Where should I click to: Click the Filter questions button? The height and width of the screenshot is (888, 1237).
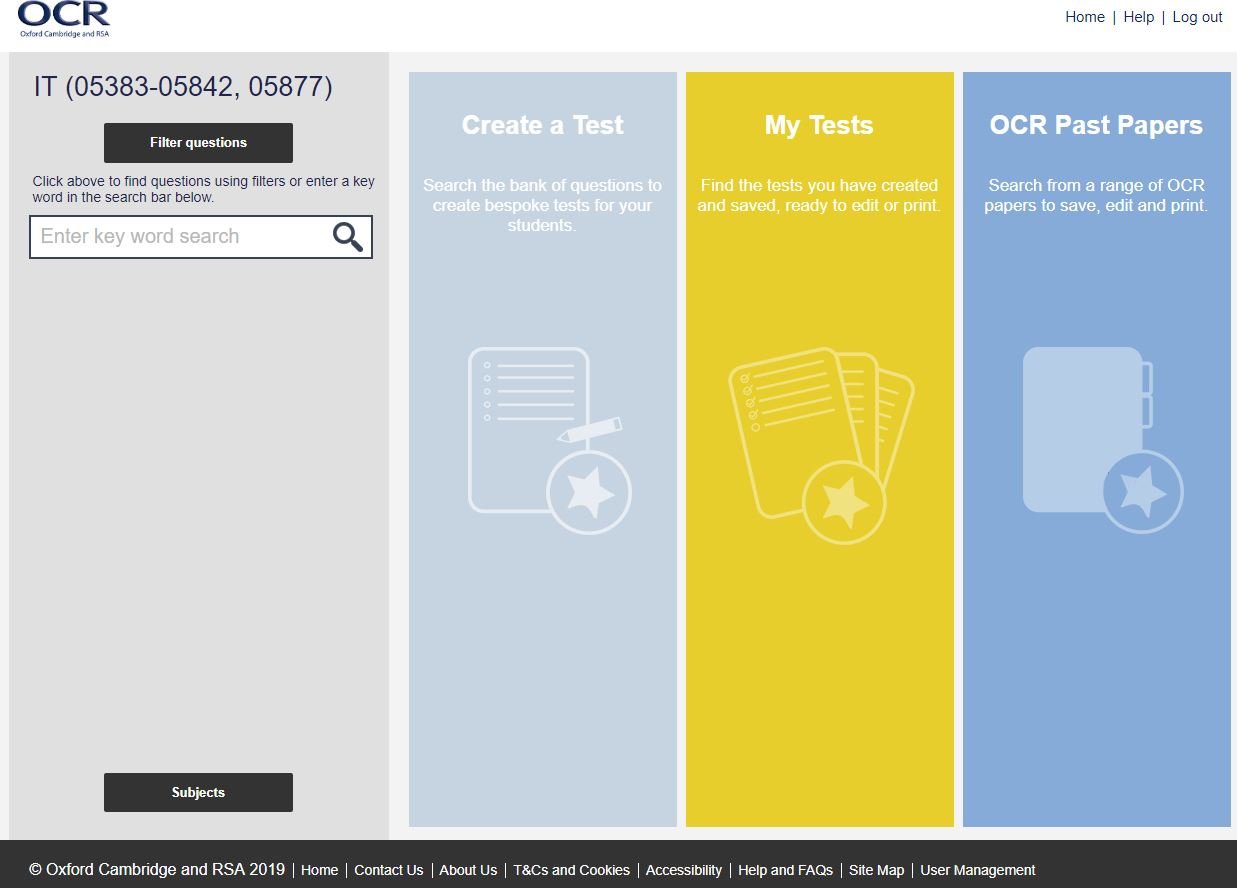(198, 142)
